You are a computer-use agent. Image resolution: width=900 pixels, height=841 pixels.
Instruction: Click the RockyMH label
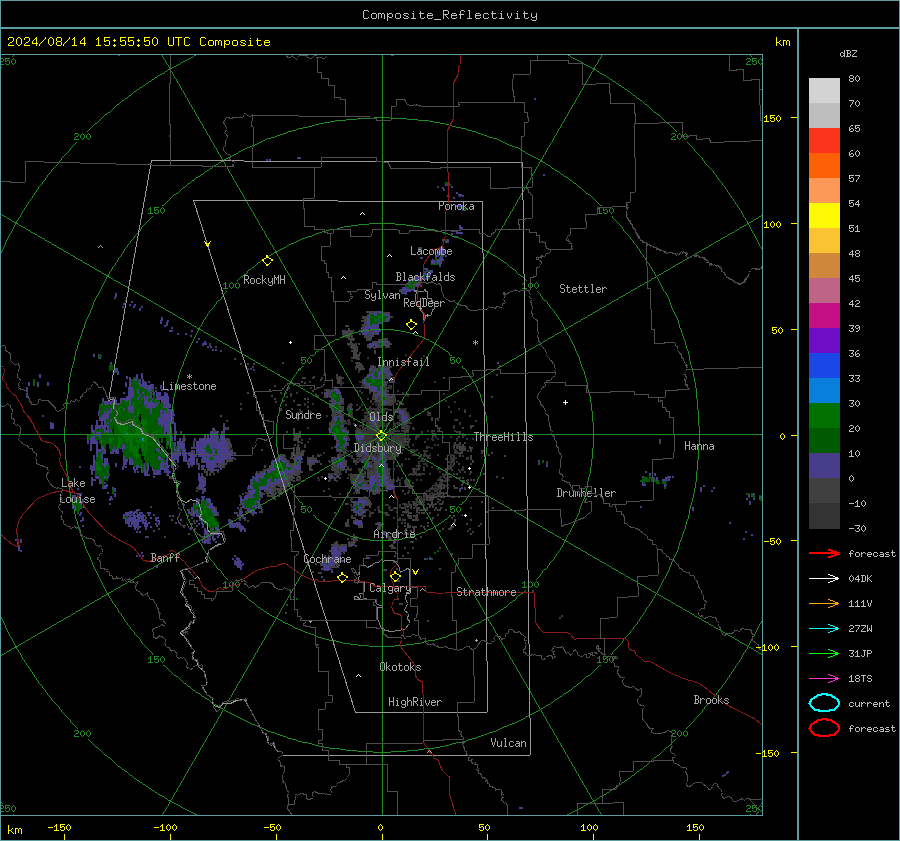[264, 280]
